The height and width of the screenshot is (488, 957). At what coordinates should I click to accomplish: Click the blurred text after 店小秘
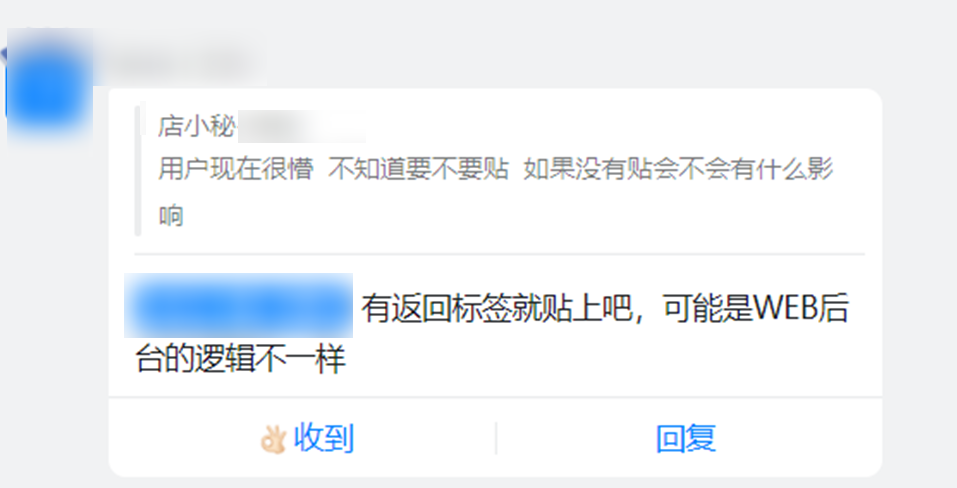tap(302, 126)
